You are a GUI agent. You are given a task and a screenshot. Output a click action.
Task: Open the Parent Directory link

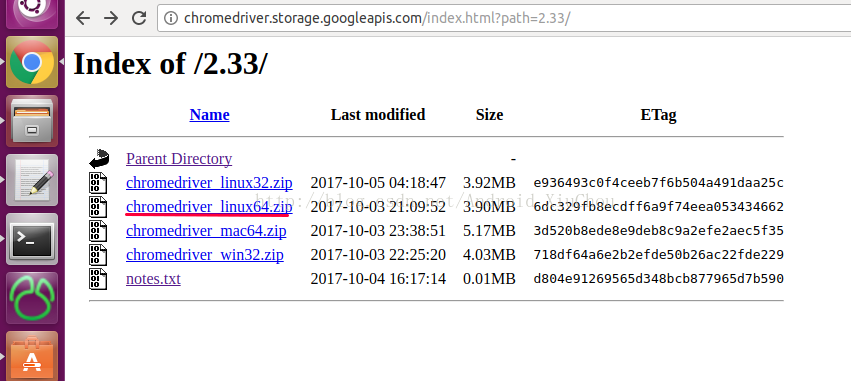179,159
